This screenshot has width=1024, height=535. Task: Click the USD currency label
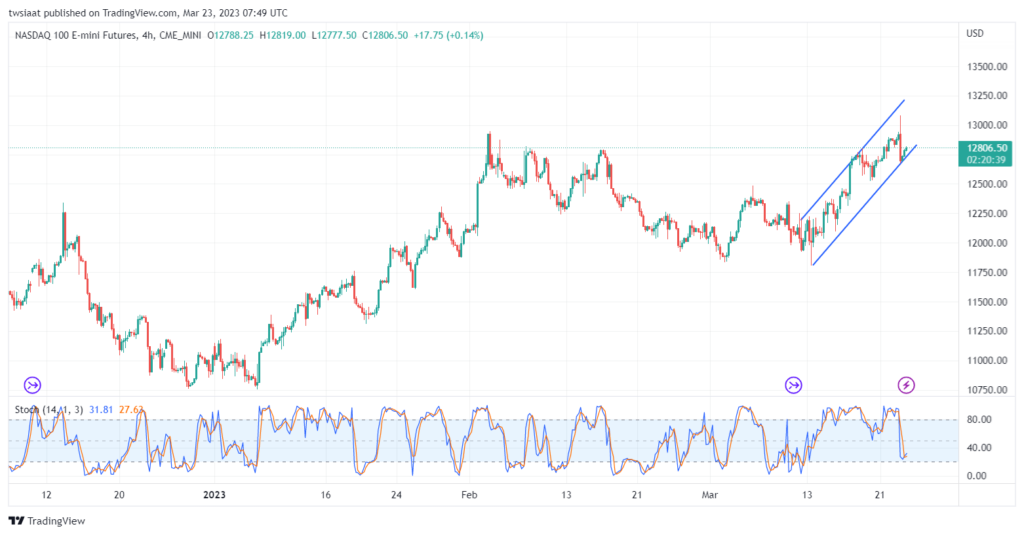(x=974, y=33)
